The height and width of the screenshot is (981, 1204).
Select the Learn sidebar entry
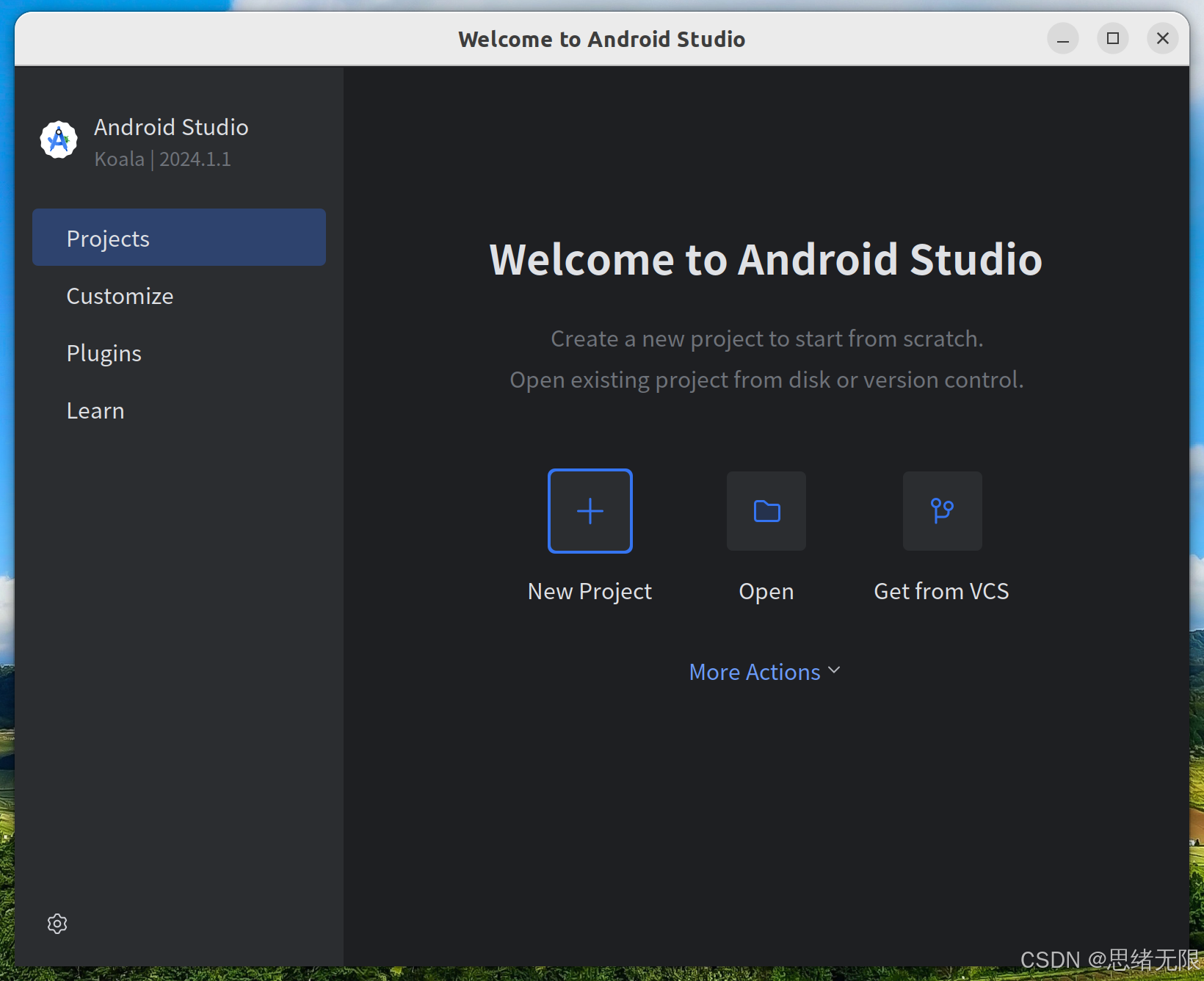coord(95,410)
